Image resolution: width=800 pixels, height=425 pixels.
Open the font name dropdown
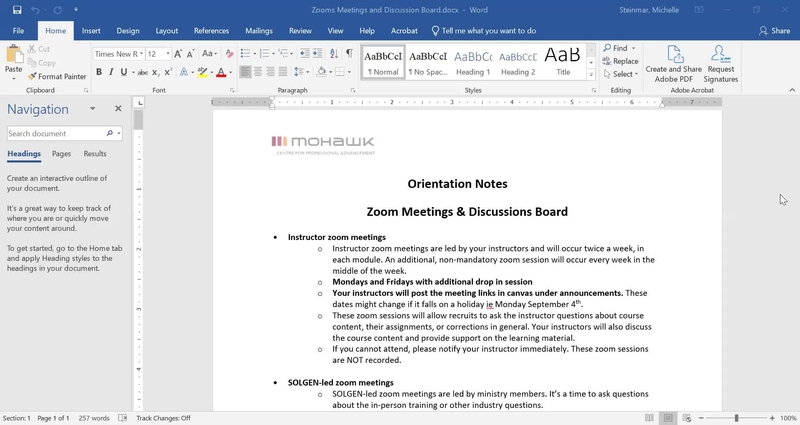coord(141,54)
